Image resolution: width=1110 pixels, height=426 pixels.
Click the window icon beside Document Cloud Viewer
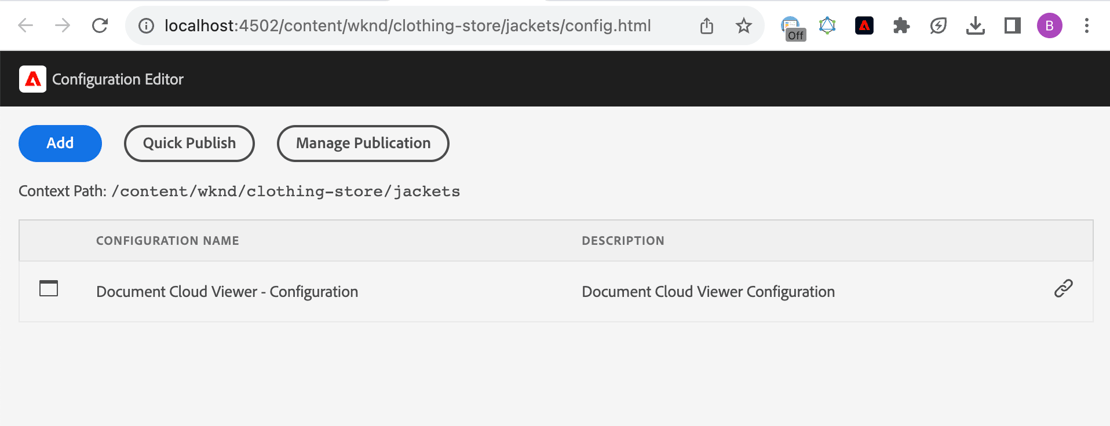[48, 289]
